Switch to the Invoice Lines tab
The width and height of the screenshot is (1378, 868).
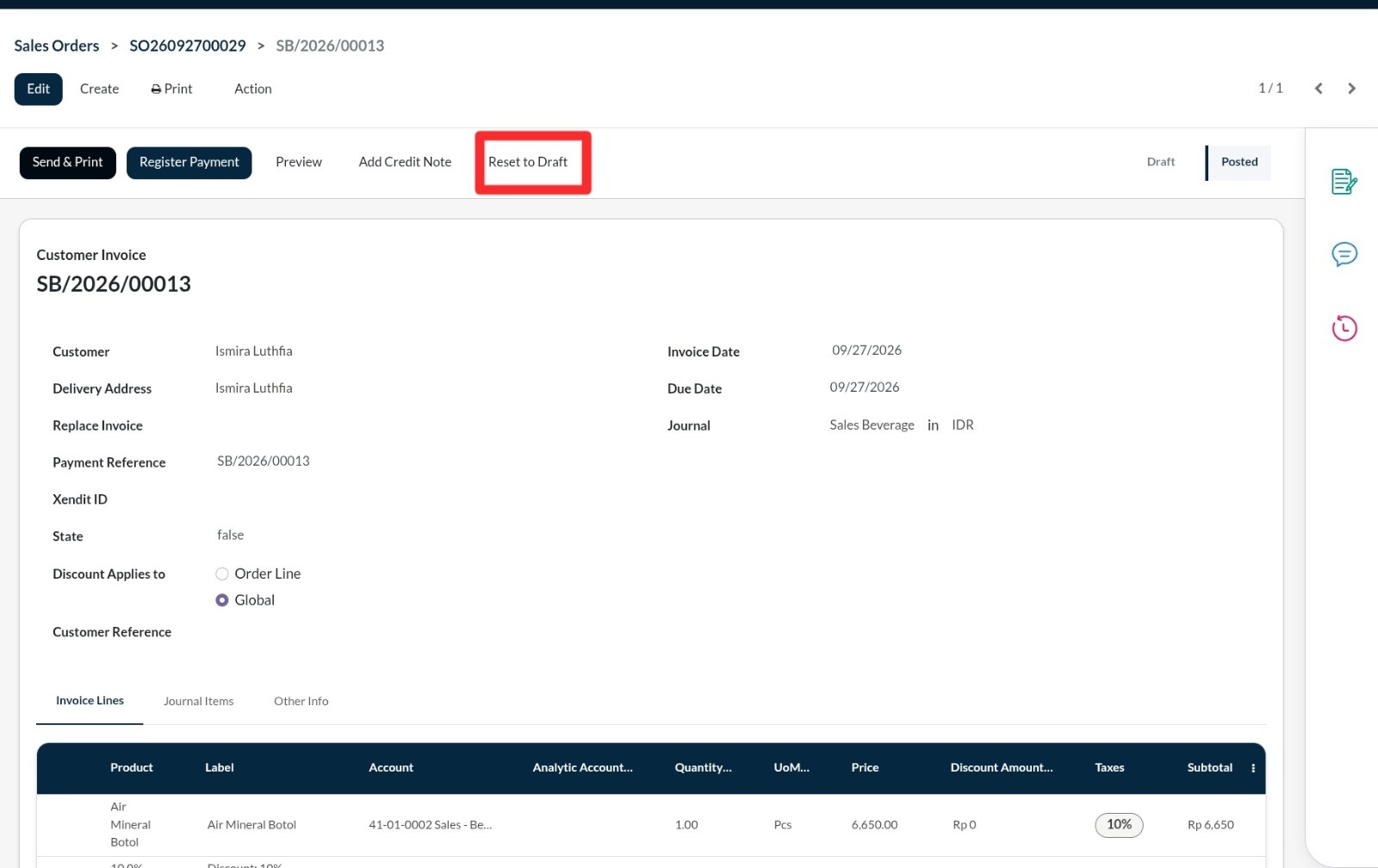[90, 701]
